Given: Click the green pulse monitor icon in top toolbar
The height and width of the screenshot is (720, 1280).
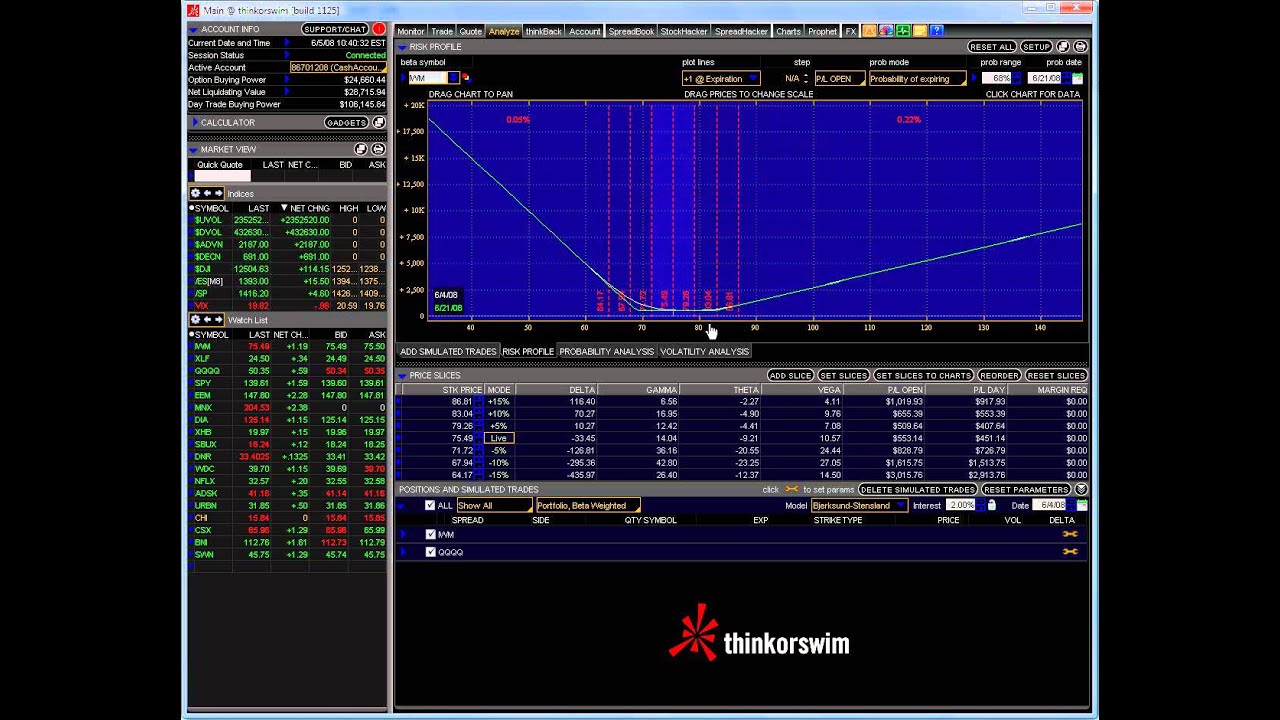Looking at the screenshot, I should 903,31.
